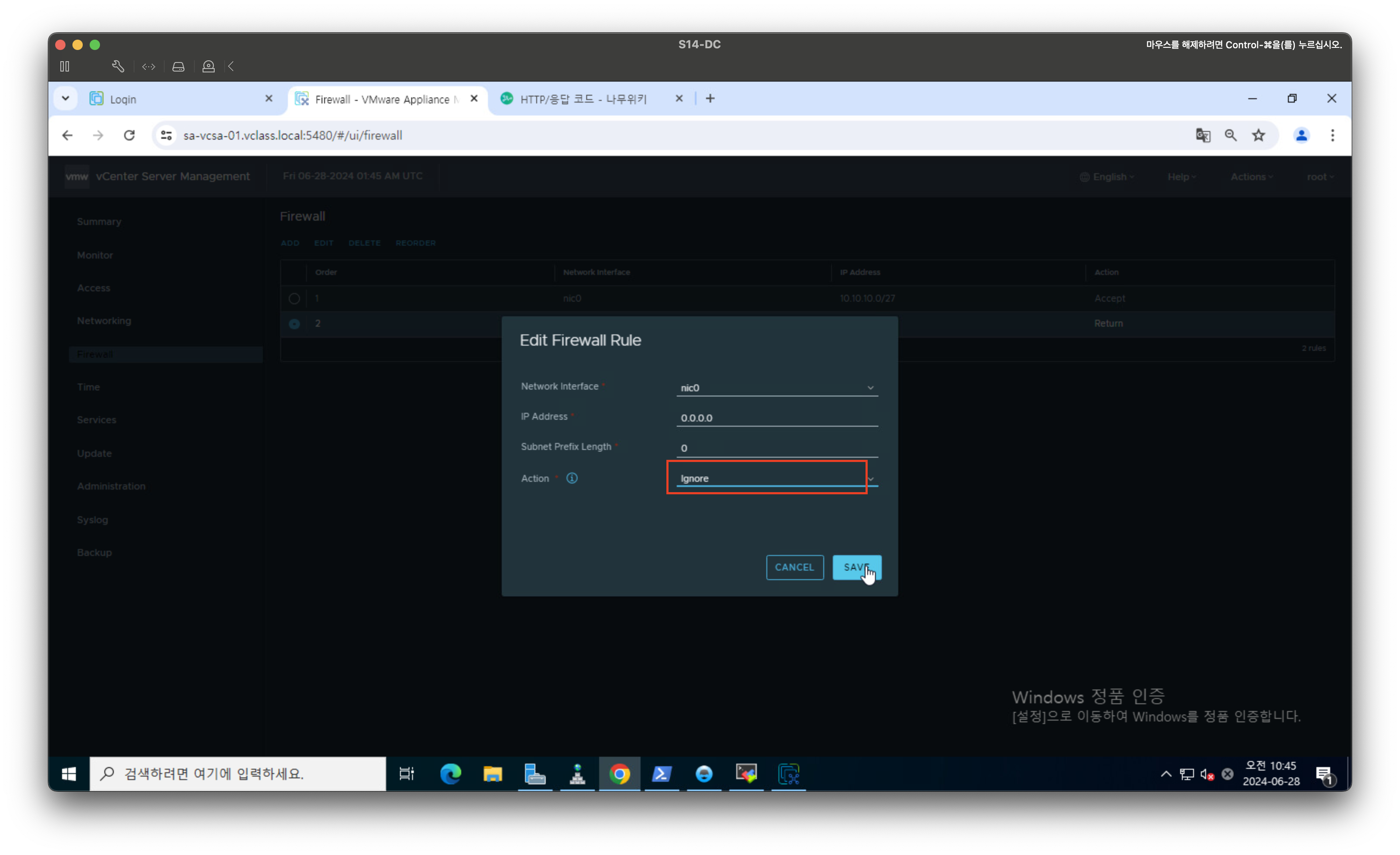Click SAVE to apply the firewall rule

[856, 567]
